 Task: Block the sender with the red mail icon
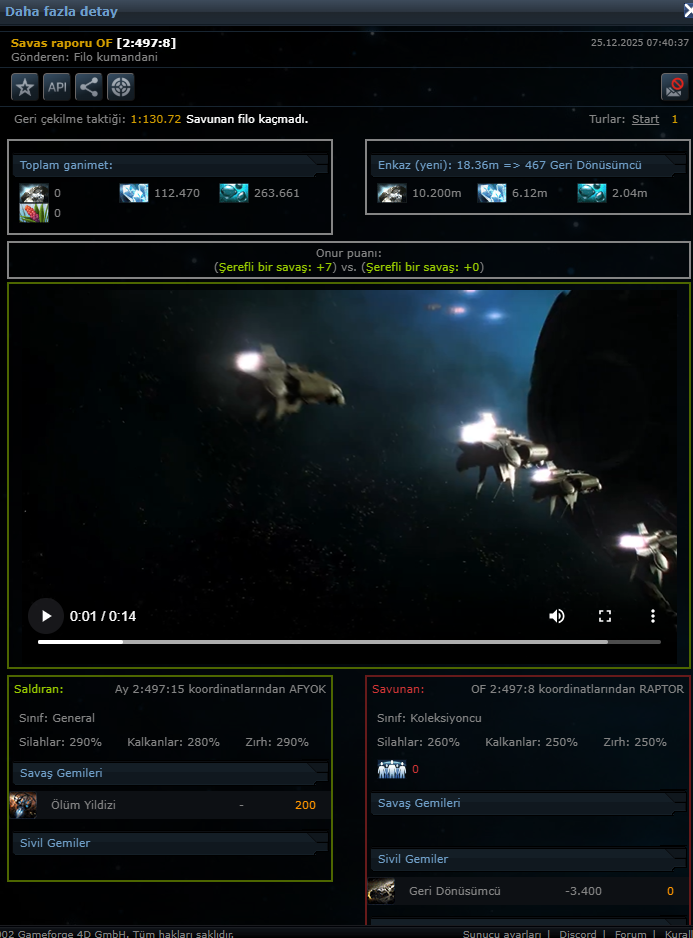pyautogui.click(x=674, y=87)
